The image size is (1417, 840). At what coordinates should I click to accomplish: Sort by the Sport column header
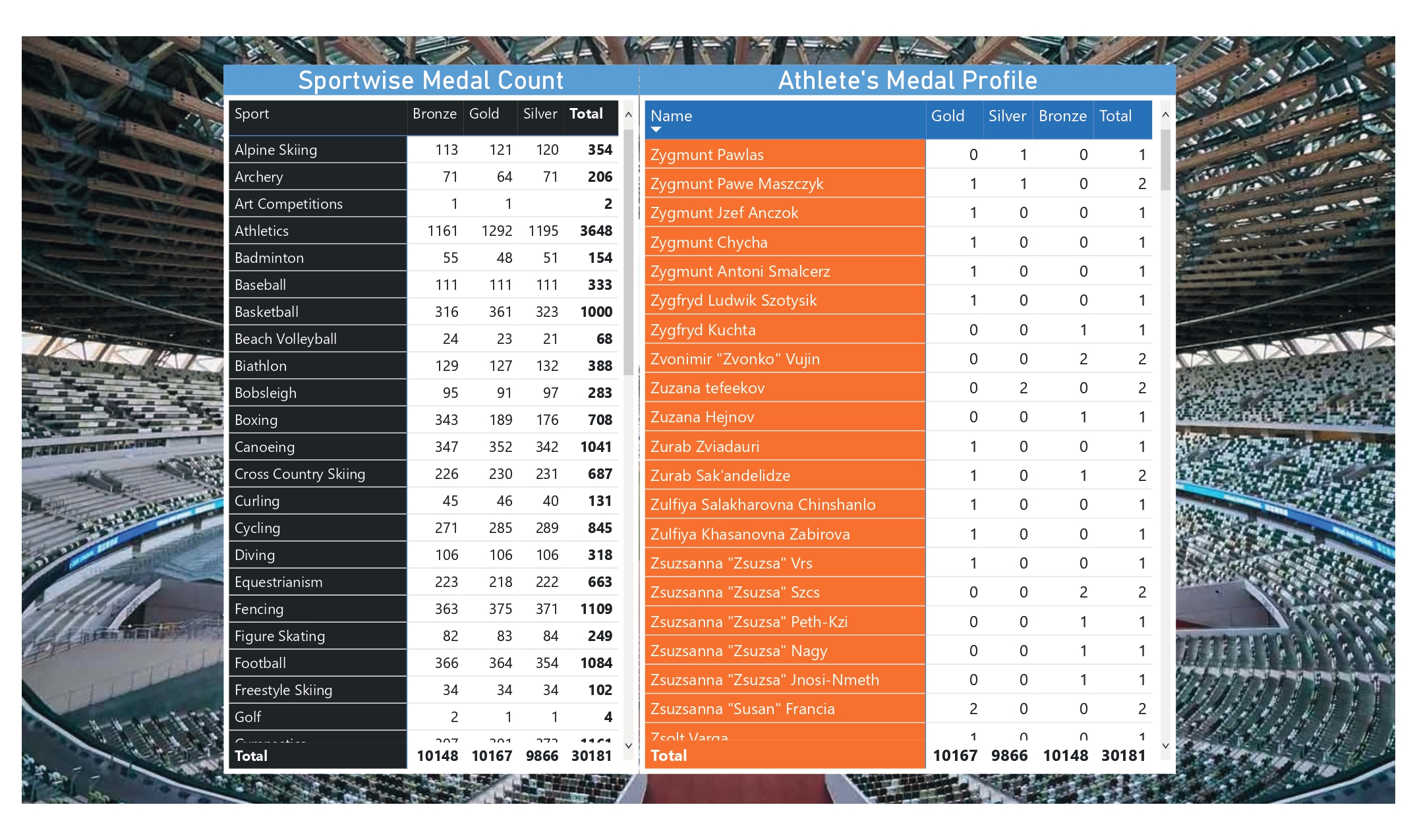(252, 114)
